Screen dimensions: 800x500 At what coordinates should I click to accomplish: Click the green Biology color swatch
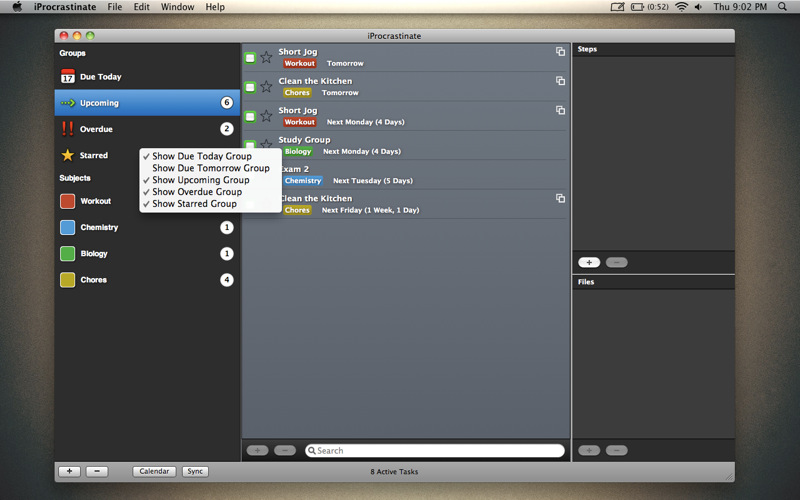click(x=67, y=254)
